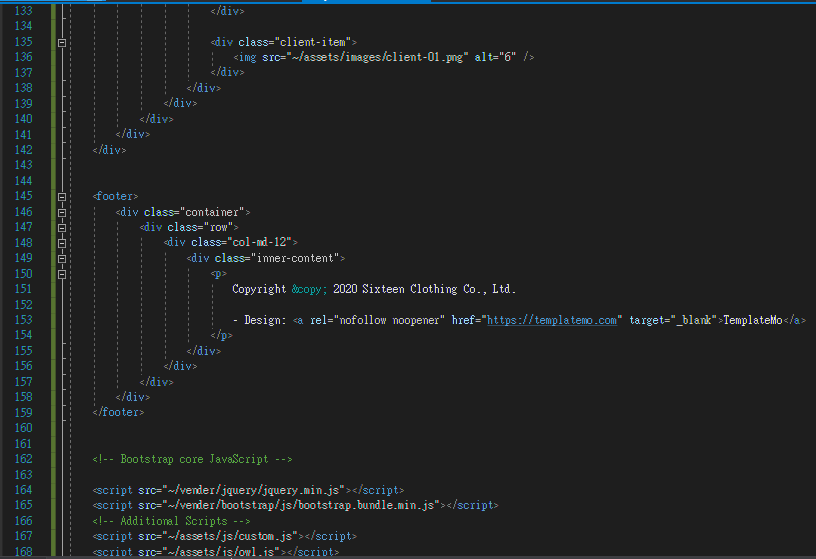Click line number 153
816x559 pixels.
tap(23, 320)
